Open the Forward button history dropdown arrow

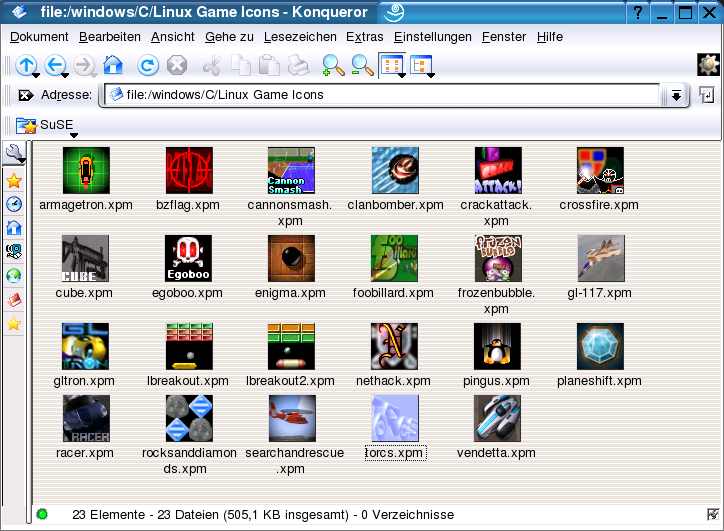click(x=94, y=75)
